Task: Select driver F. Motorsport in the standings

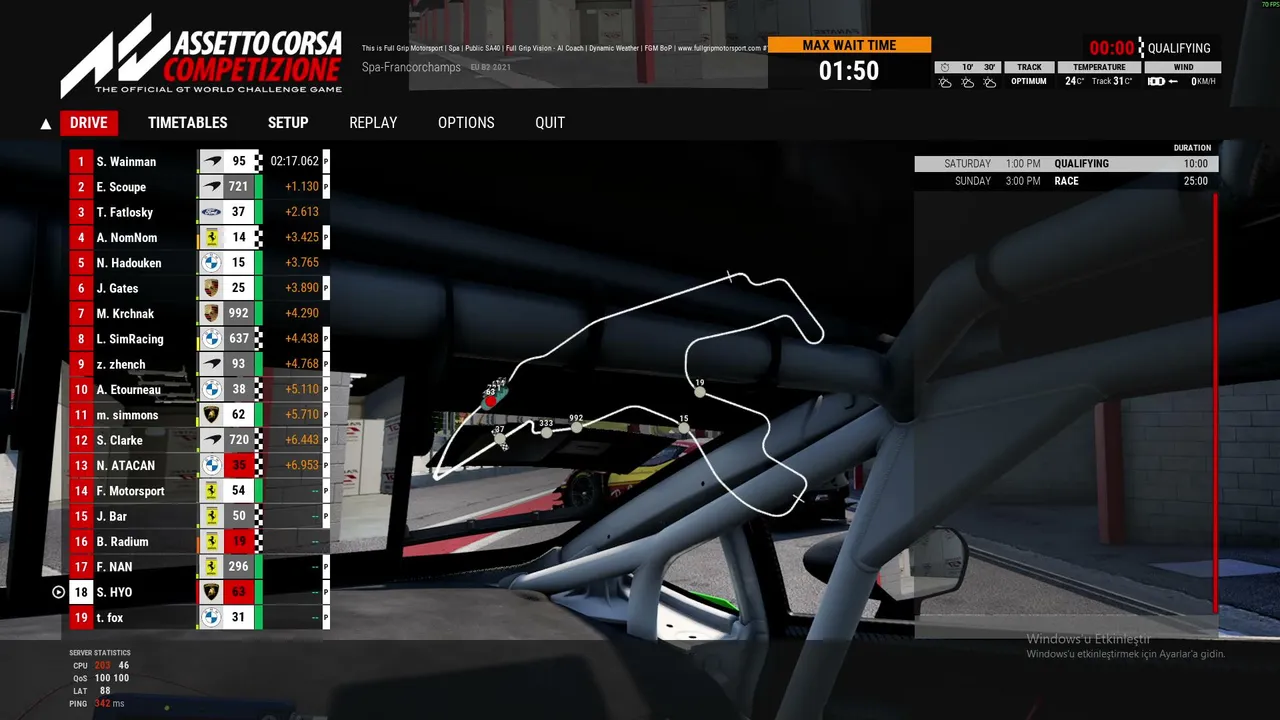Action: [199, 491]
